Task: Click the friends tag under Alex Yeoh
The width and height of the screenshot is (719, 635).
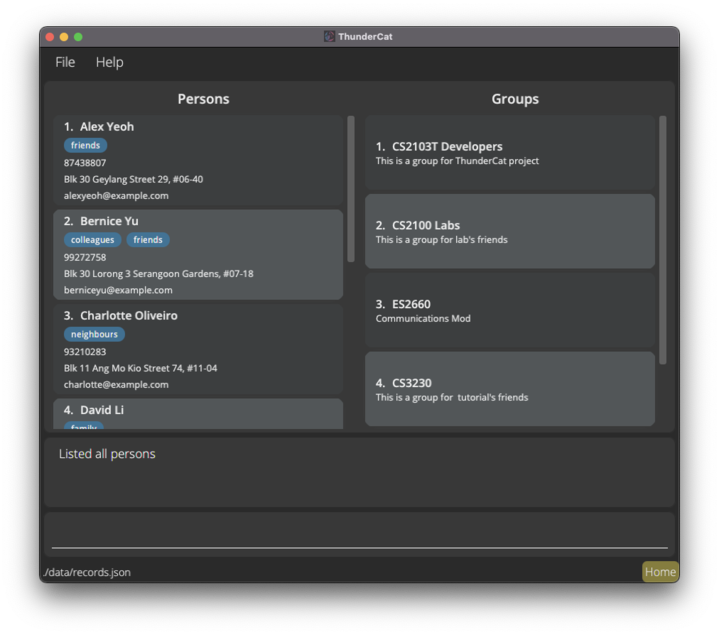Action: point(85,145)
